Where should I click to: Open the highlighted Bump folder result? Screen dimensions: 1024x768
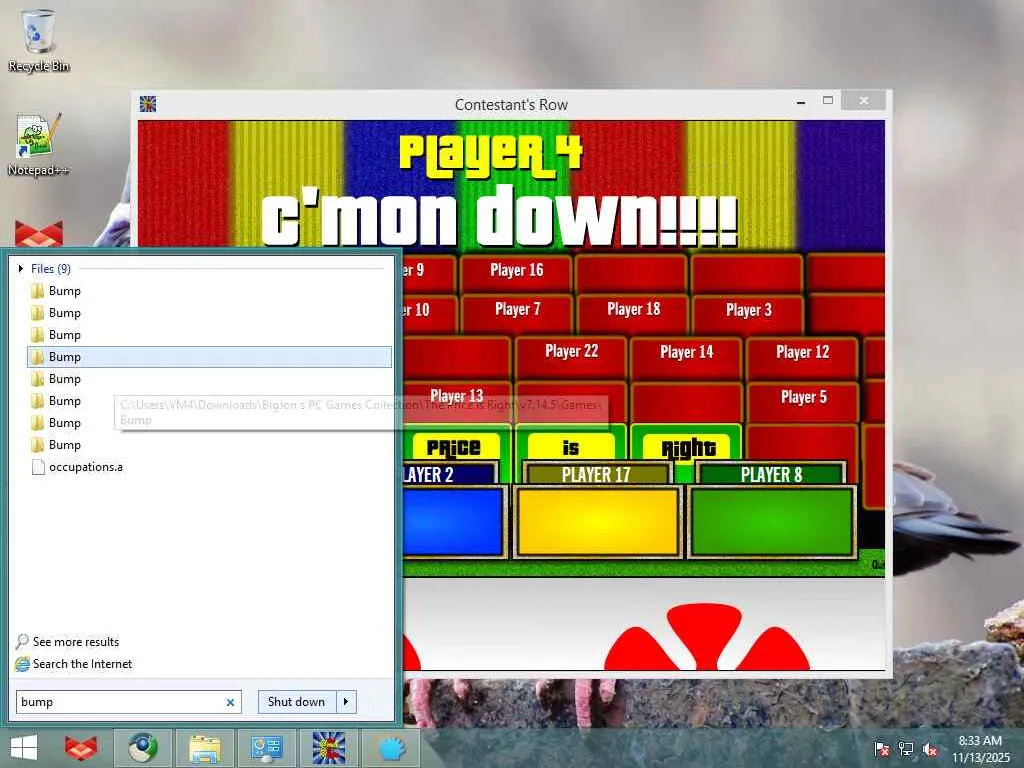pos(209,357)
